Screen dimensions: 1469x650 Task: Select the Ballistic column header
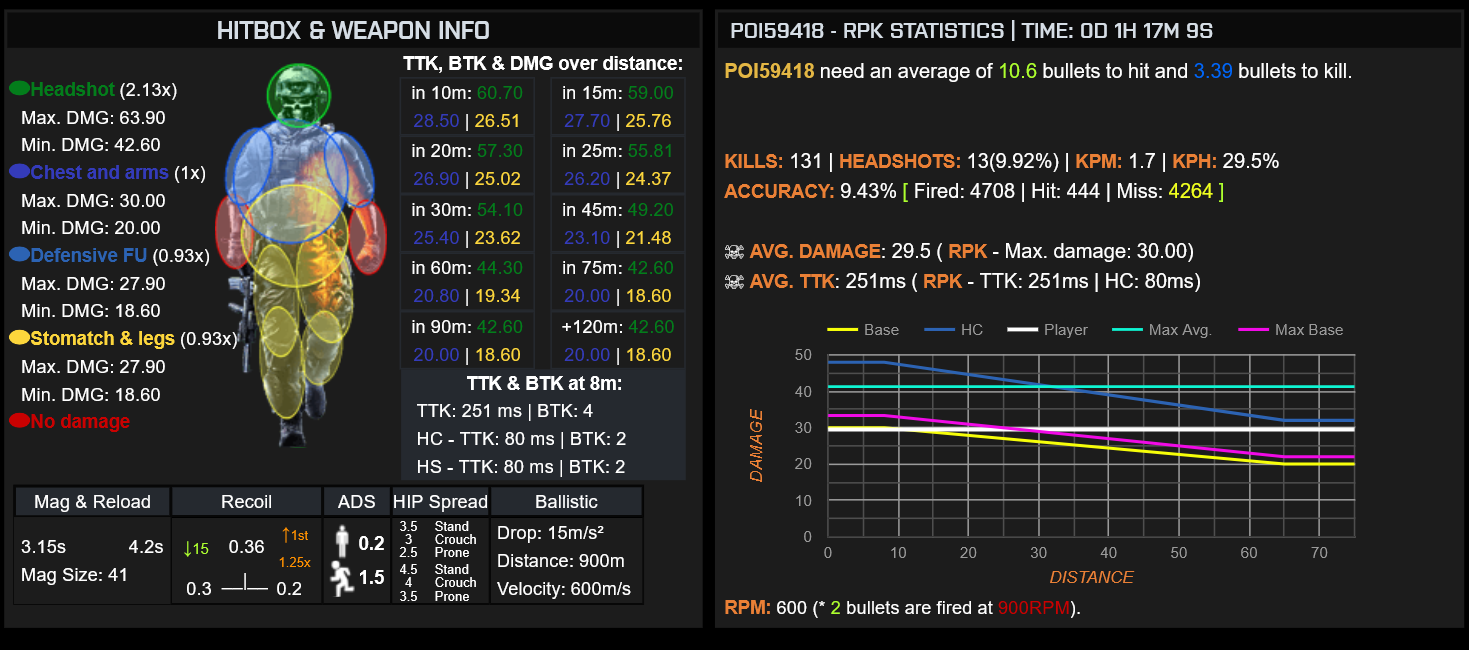pos(566,502)
